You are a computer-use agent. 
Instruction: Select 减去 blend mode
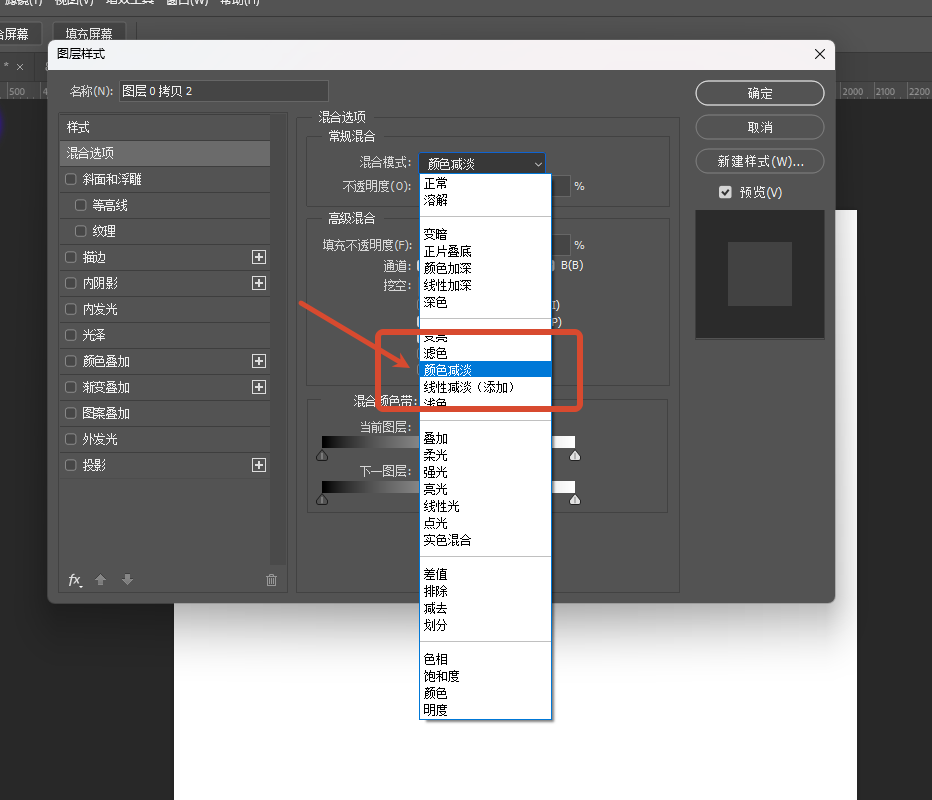[486, 608]
